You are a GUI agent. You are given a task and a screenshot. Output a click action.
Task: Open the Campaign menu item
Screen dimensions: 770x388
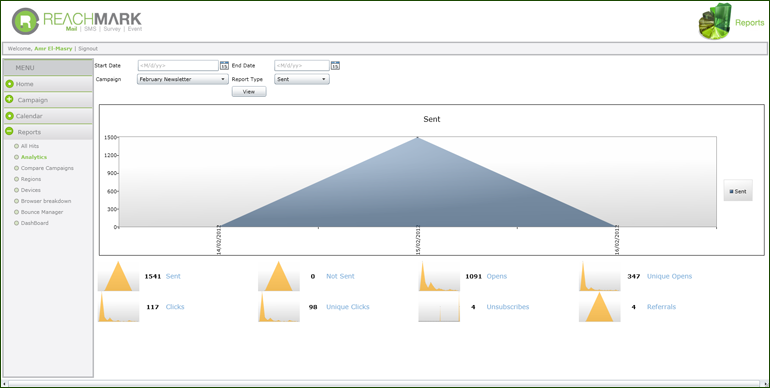pos(48,100)
